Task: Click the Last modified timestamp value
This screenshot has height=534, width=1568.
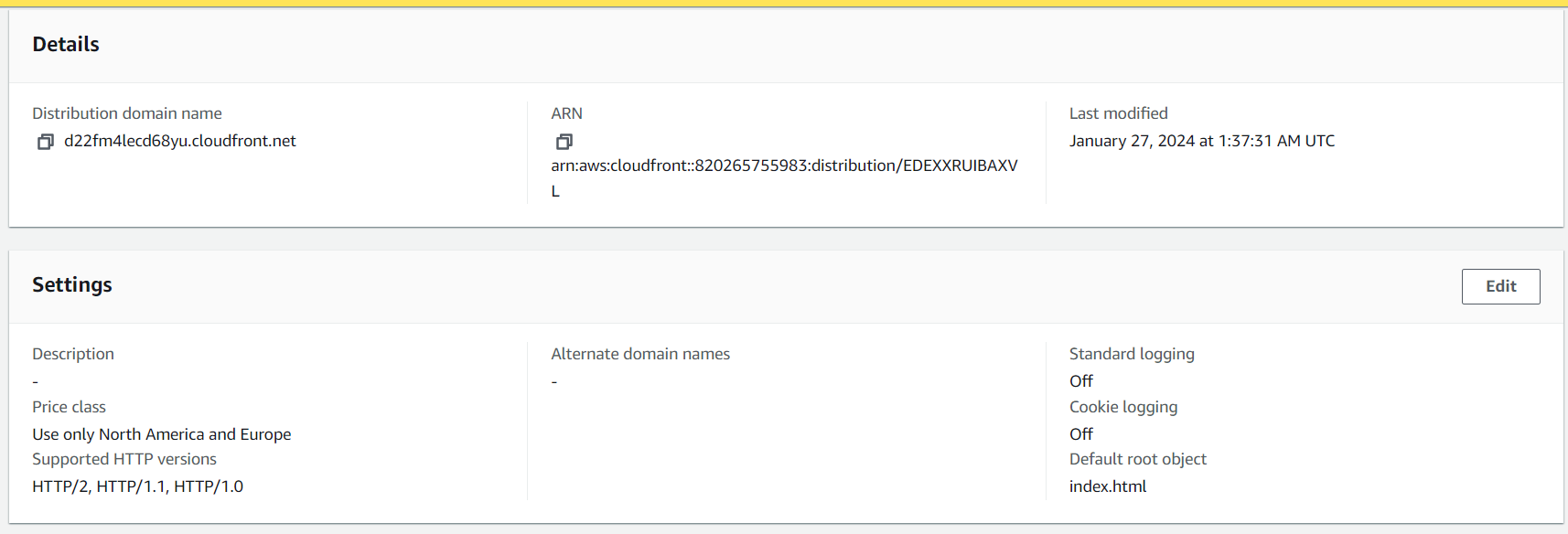Action: tap(1201, 141)
